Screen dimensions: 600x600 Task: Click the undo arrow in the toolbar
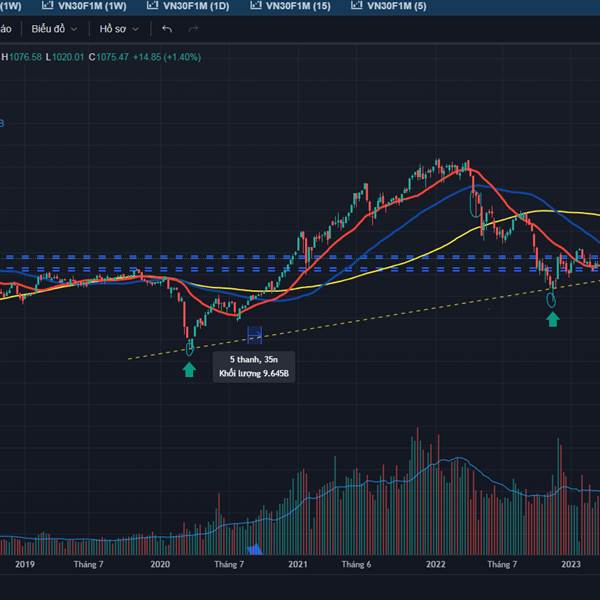[167, 29]
